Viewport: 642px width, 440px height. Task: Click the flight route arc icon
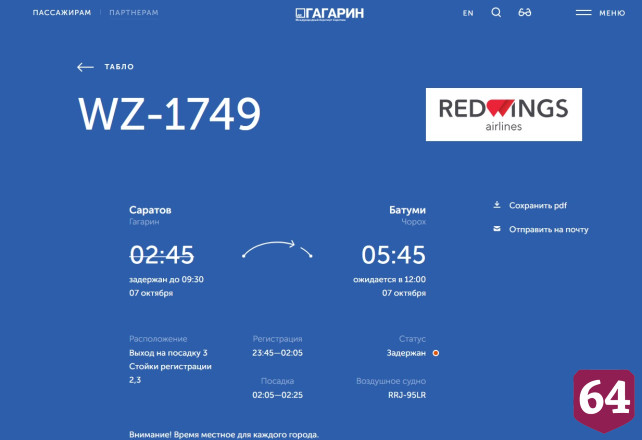277,249
